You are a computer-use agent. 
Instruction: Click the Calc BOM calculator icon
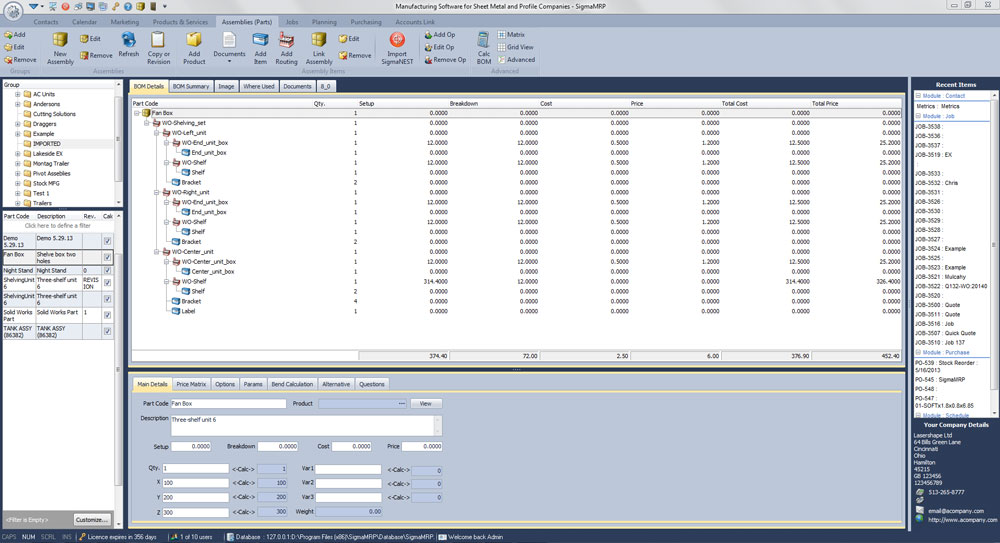coord(483,40)
